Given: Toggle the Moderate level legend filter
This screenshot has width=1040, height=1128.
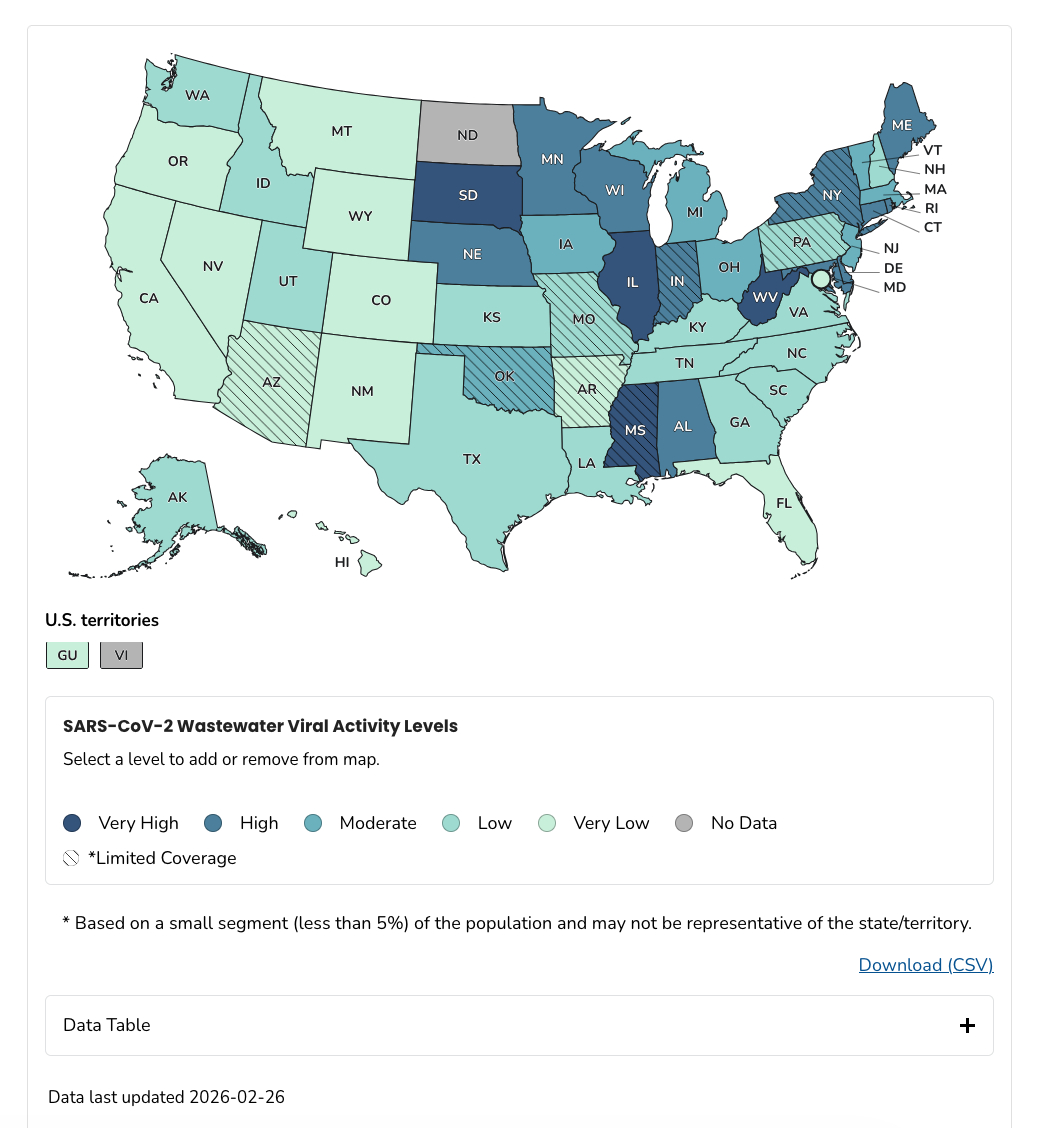Looking at the screenshot, I should coord(360,823).
